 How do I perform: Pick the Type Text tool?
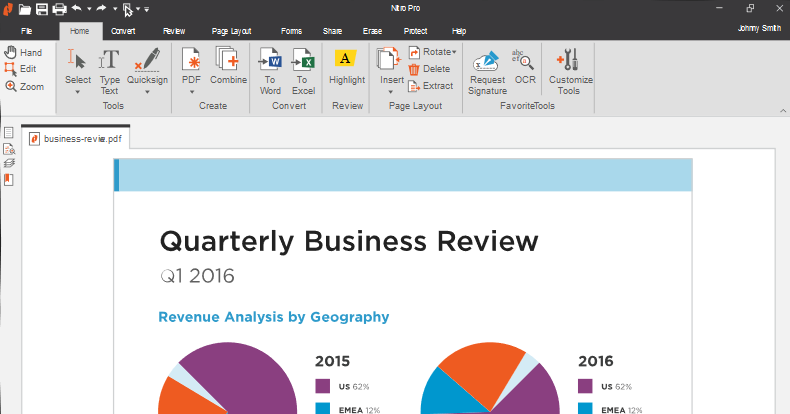(109, 72)
